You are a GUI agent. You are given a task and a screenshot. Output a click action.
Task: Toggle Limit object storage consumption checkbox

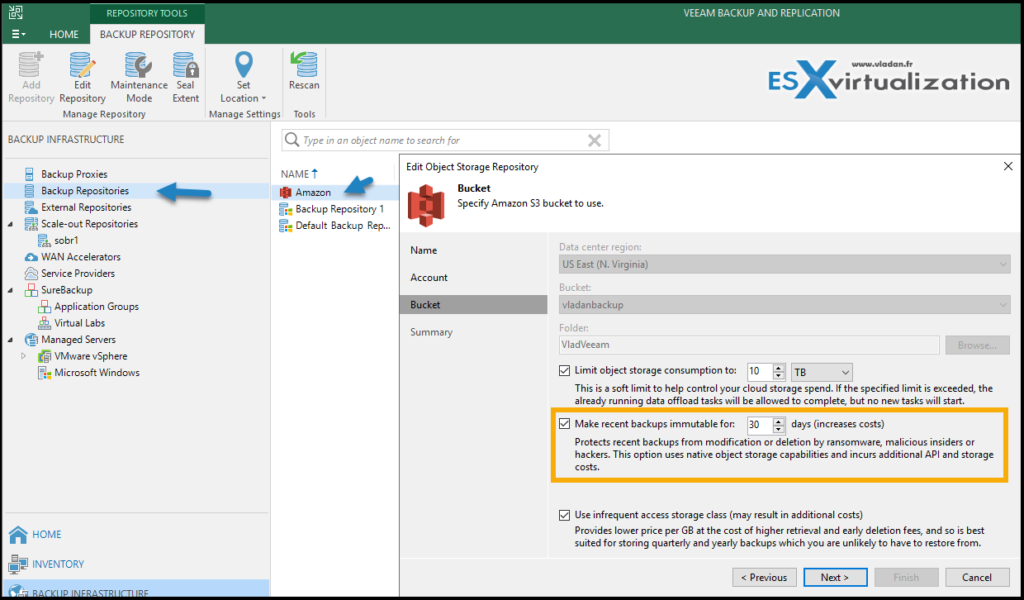(564, 371)
